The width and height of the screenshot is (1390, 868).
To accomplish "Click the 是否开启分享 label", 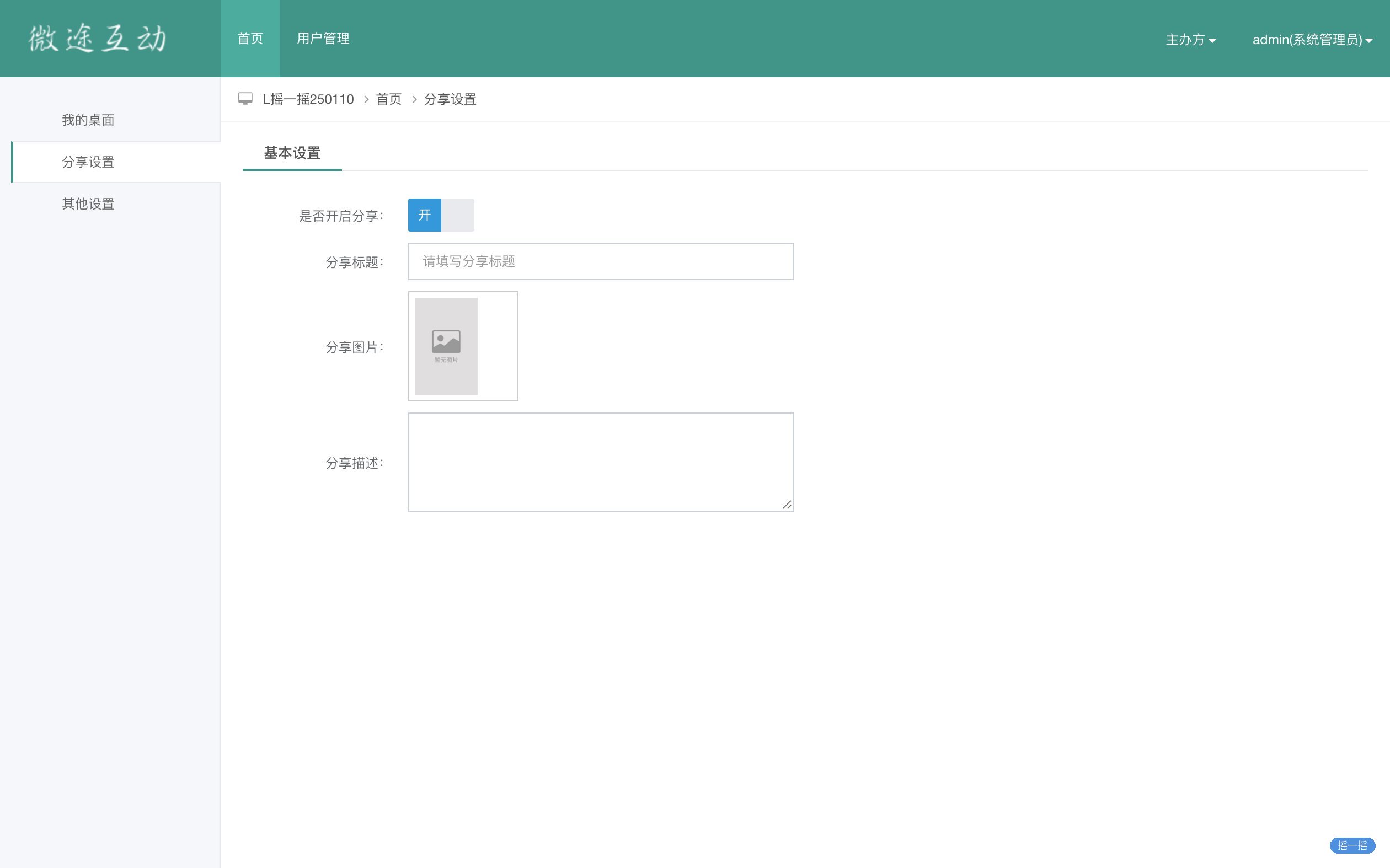I will coord(341,216).
